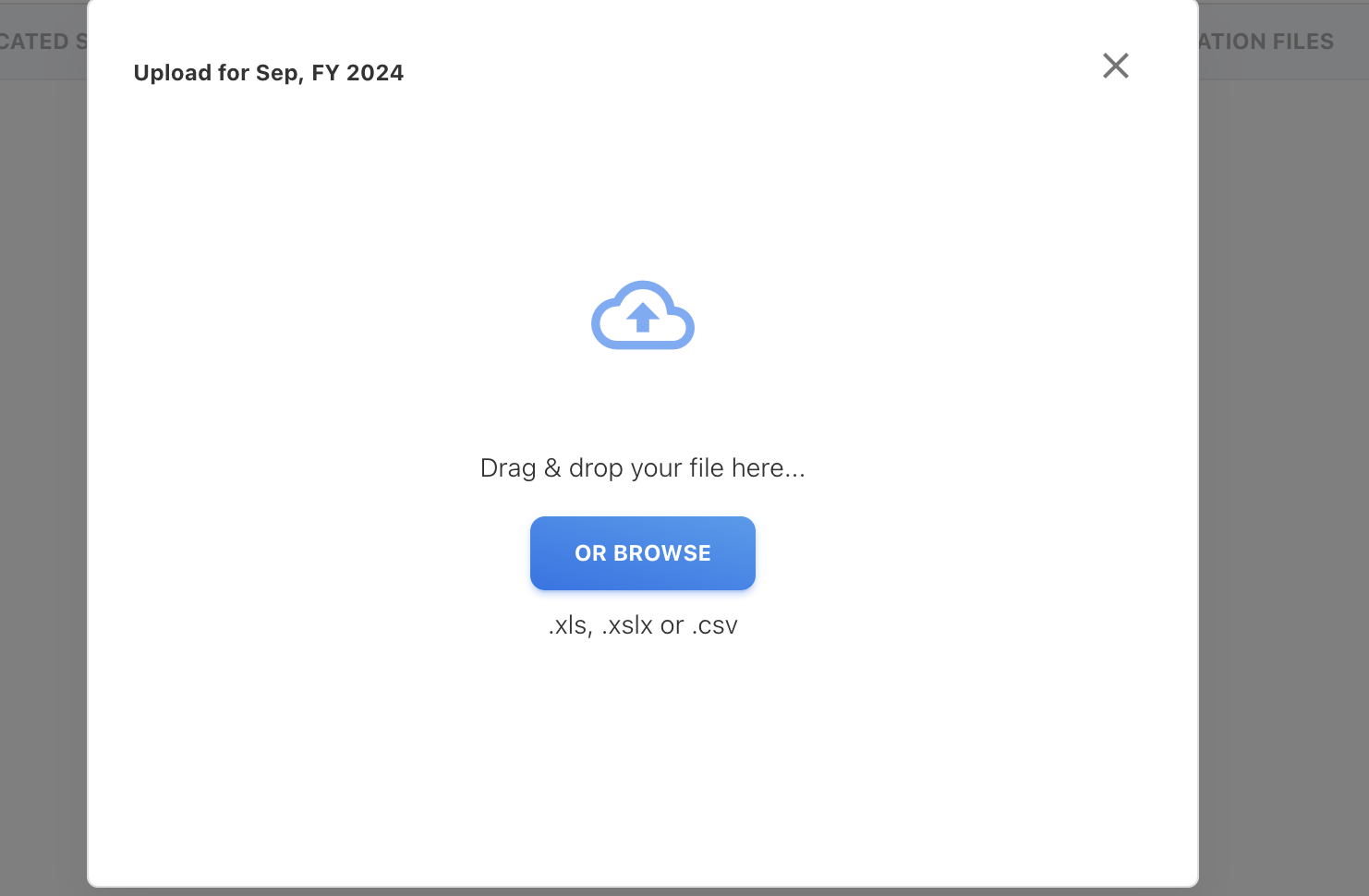Click the word "Drag" in the drop prompt
The width and height of the screenshot is (1369, 896).
point(508,468)
